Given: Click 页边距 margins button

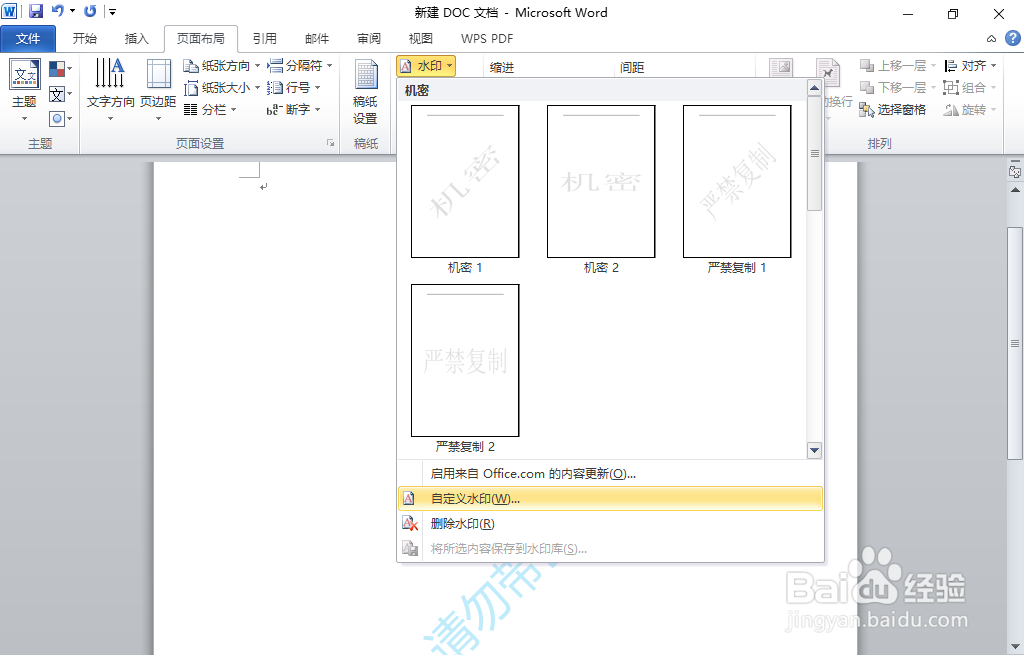Looking at the screenshot, I should click(158, 90).
